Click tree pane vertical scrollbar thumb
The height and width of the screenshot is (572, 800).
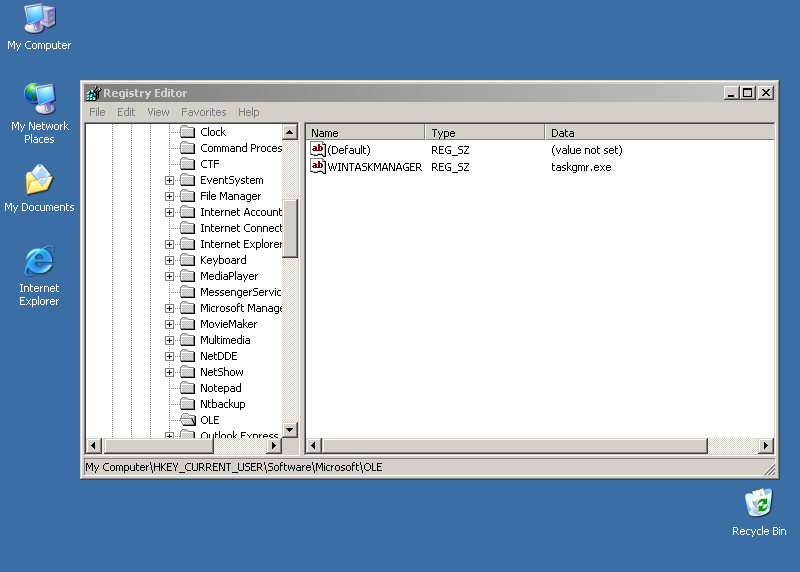290,228
